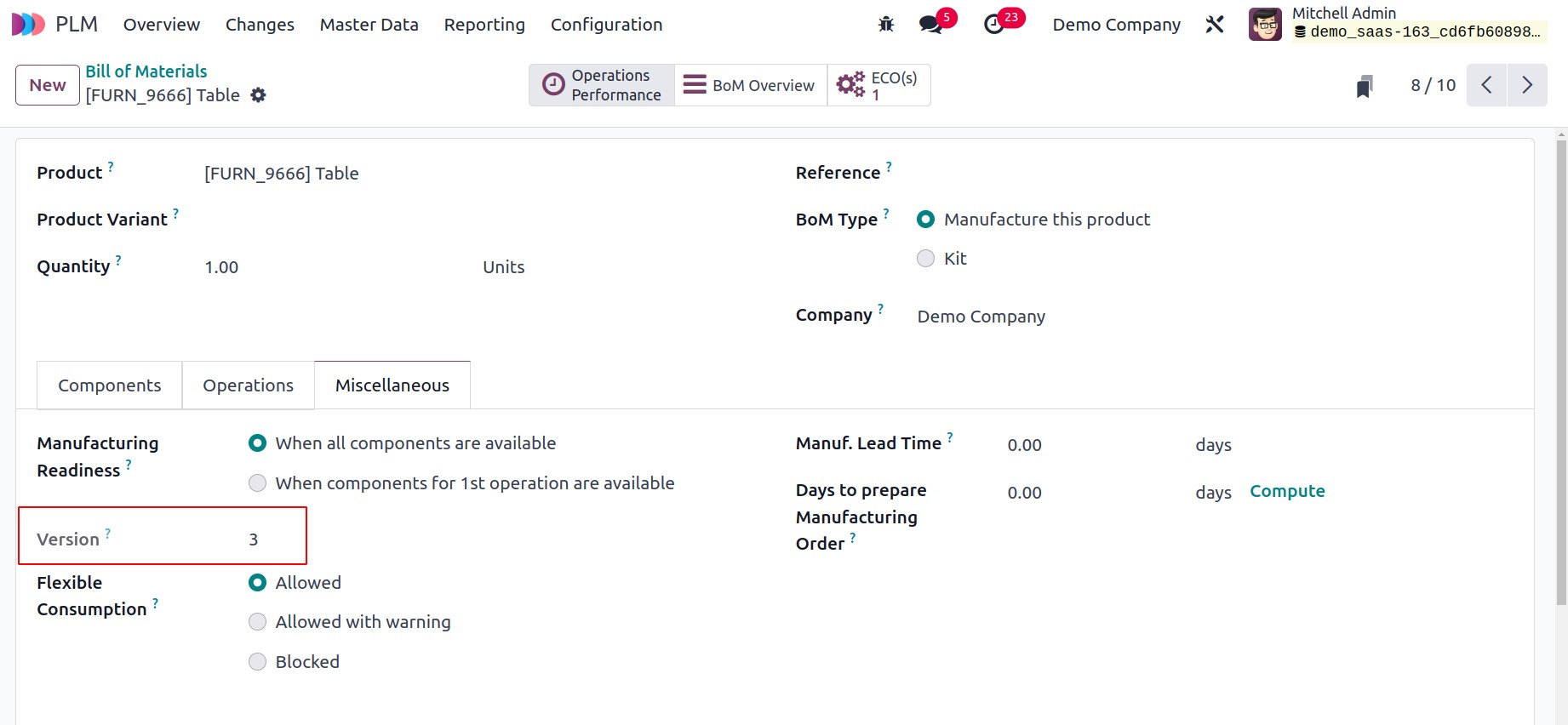Click Flexible Consumption help question mark
Viewport: 1568px width, 725px height.
156,603
